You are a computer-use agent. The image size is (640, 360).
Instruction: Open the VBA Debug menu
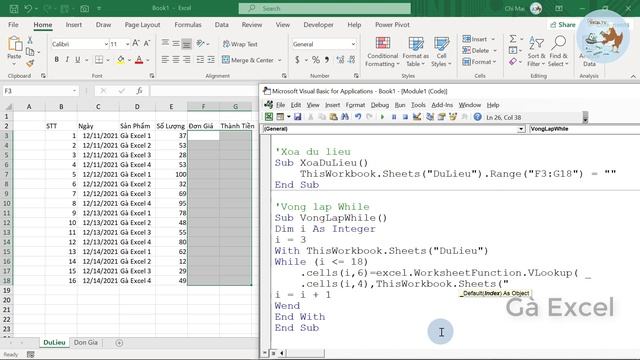[380, 105]
